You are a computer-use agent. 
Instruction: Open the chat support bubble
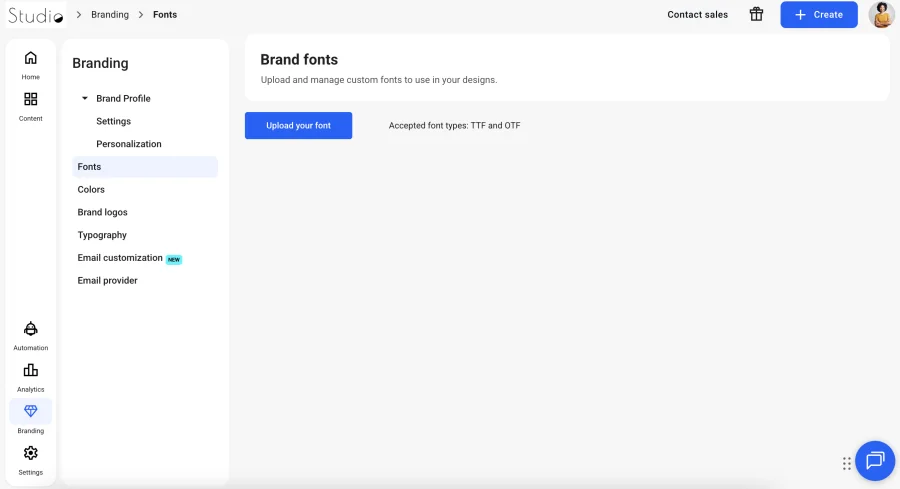(x=875, y=460)
